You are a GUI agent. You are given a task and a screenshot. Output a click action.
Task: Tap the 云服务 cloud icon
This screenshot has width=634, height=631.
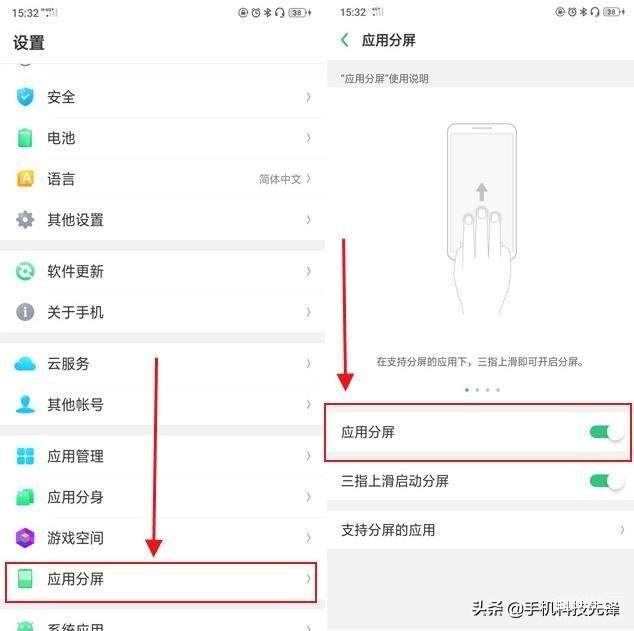pyautogui.click(x=25, y=364)
